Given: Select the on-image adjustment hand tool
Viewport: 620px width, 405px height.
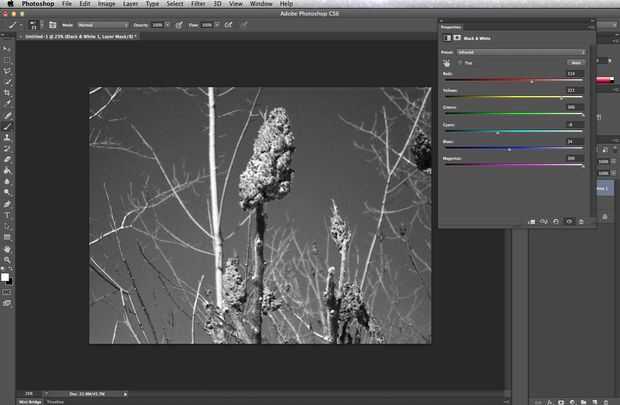Looking at the screenshot, I should tap(447, 63).
